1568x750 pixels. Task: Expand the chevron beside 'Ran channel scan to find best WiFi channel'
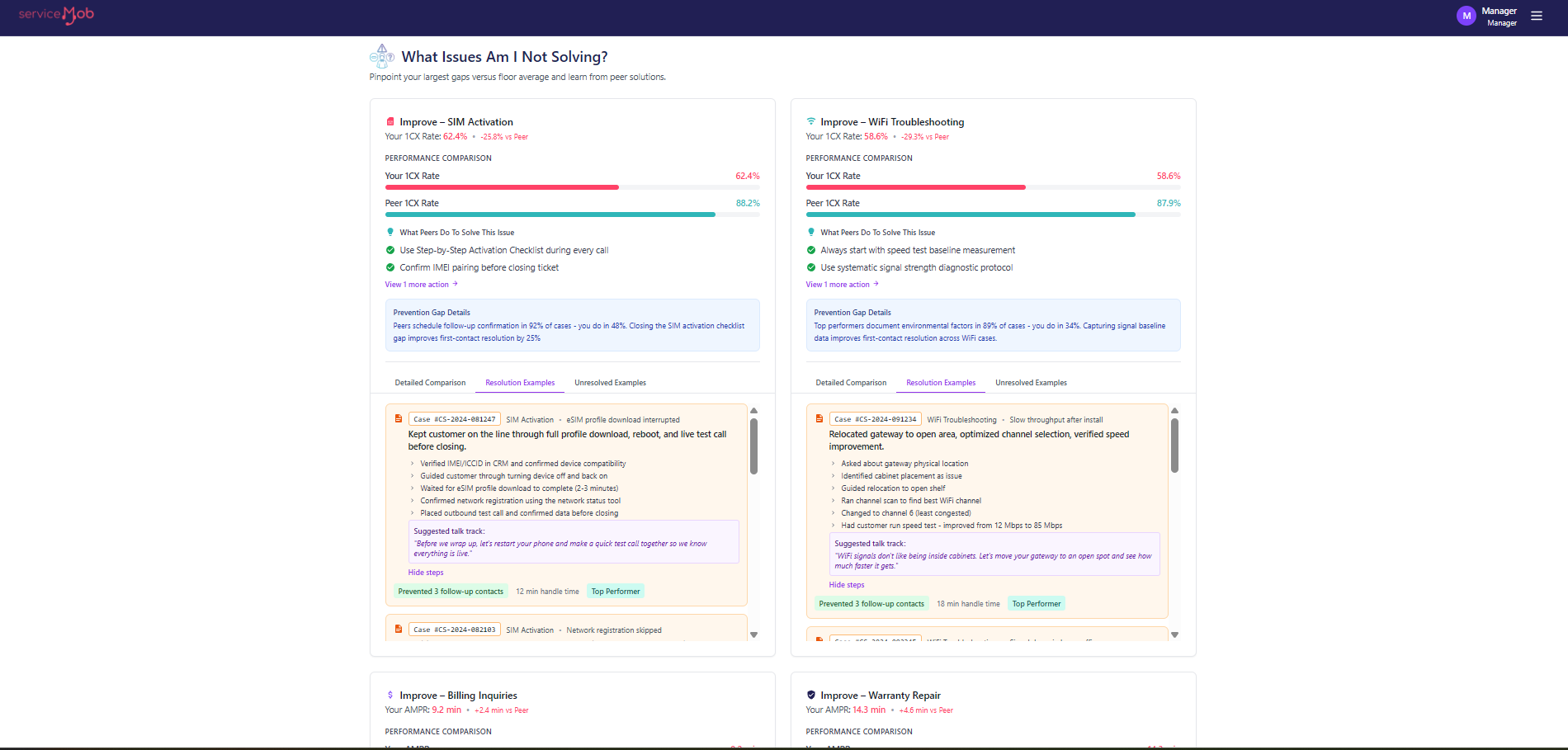click(832, 500)
